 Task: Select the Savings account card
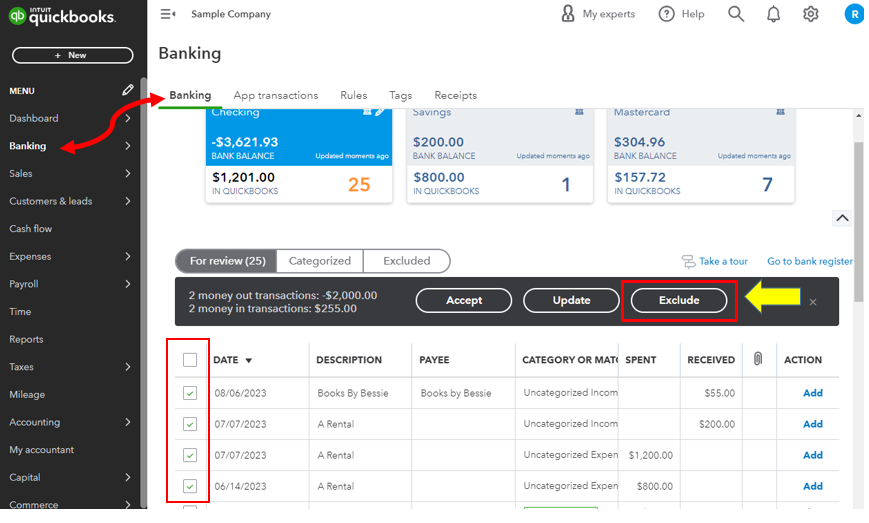coord(499,155)
